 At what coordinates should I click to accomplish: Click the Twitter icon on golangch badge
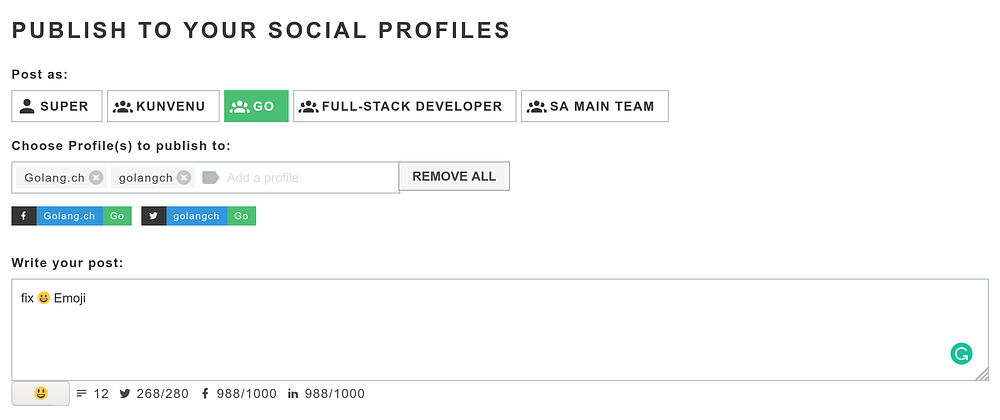[154, 216]
